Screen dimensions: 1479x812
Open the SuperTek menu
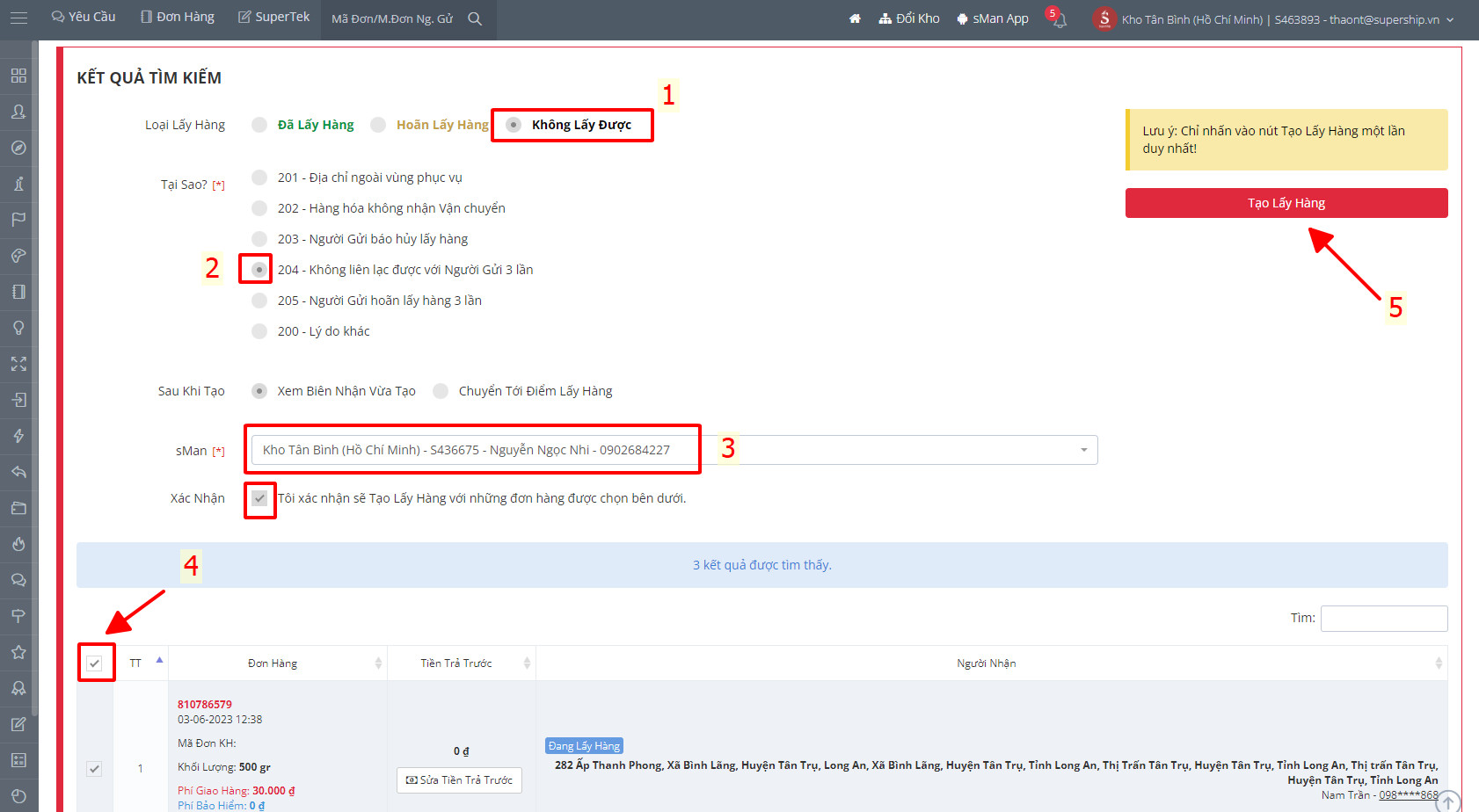pyautogui.click(x=274, y=17)
